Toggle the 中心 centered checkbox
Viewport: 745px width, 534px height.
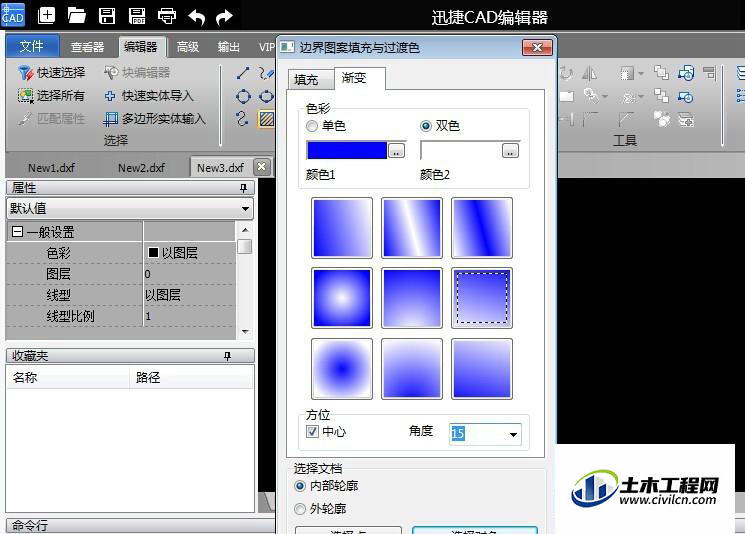coord(326,431)
